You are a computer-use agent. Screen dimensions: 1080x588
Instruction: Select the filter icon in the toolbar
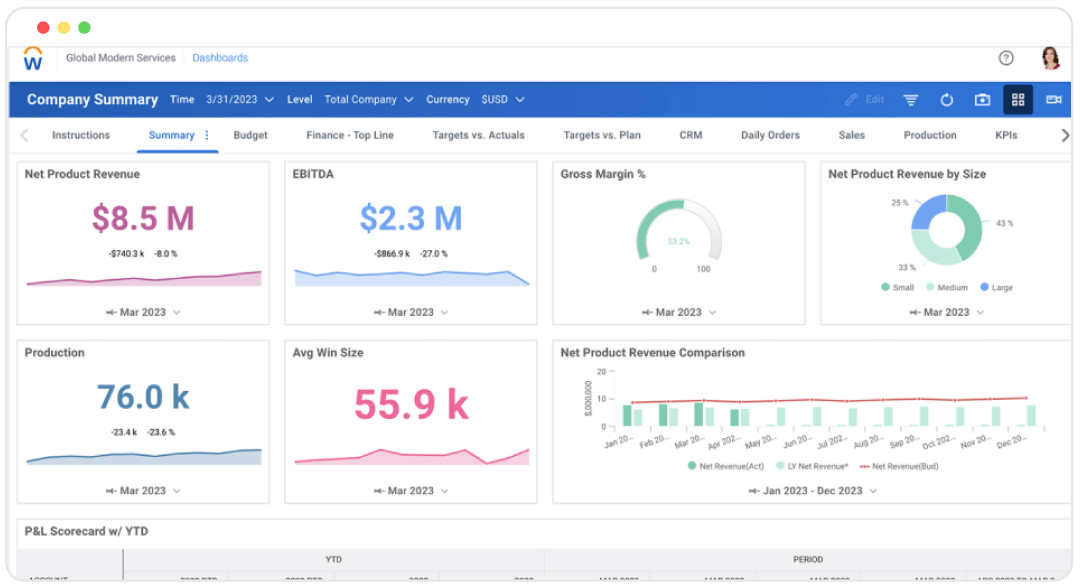point(910,99)
